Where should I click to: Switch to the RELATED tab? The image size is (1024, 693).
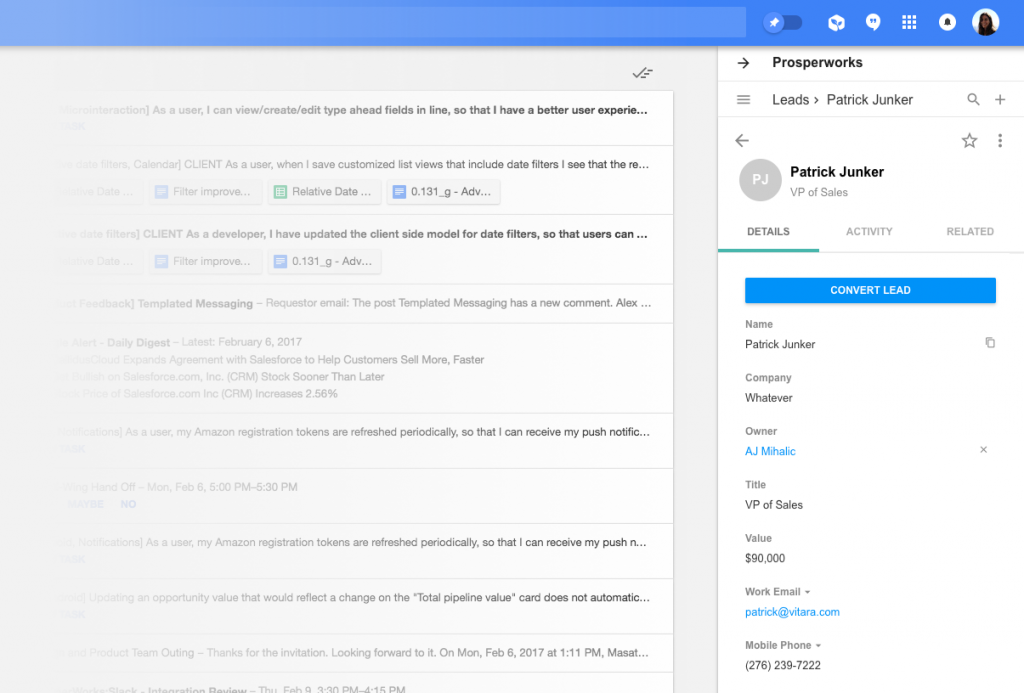969,231
